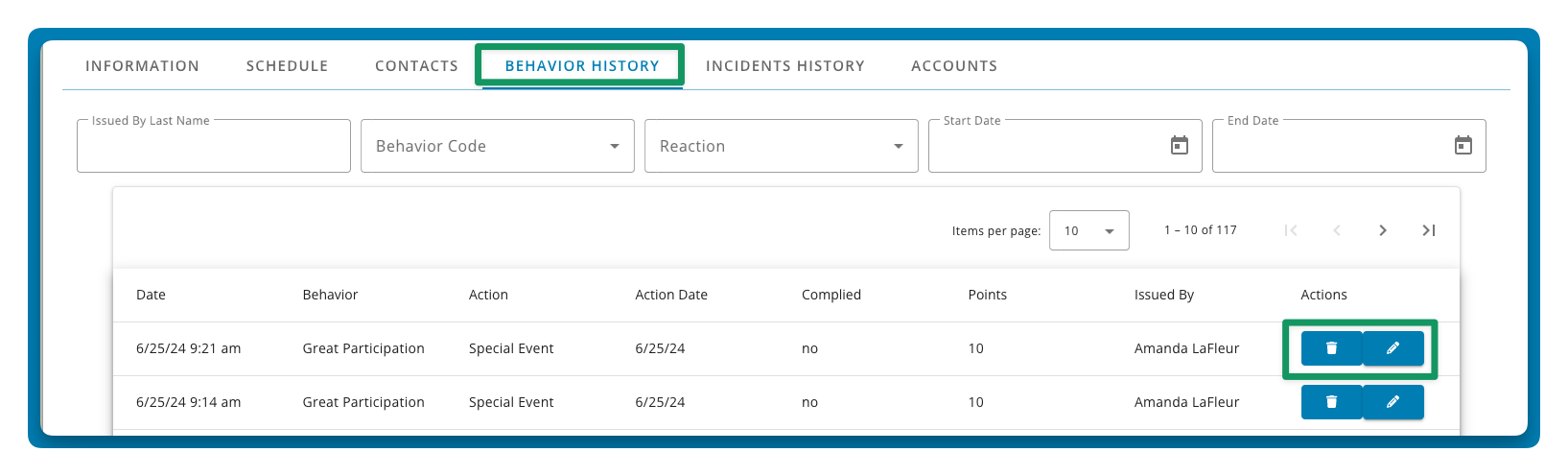Edit the 9:21 am Great Participation entry
The width and height of the screenshot is (1568, 476).
coord(1392,348)
